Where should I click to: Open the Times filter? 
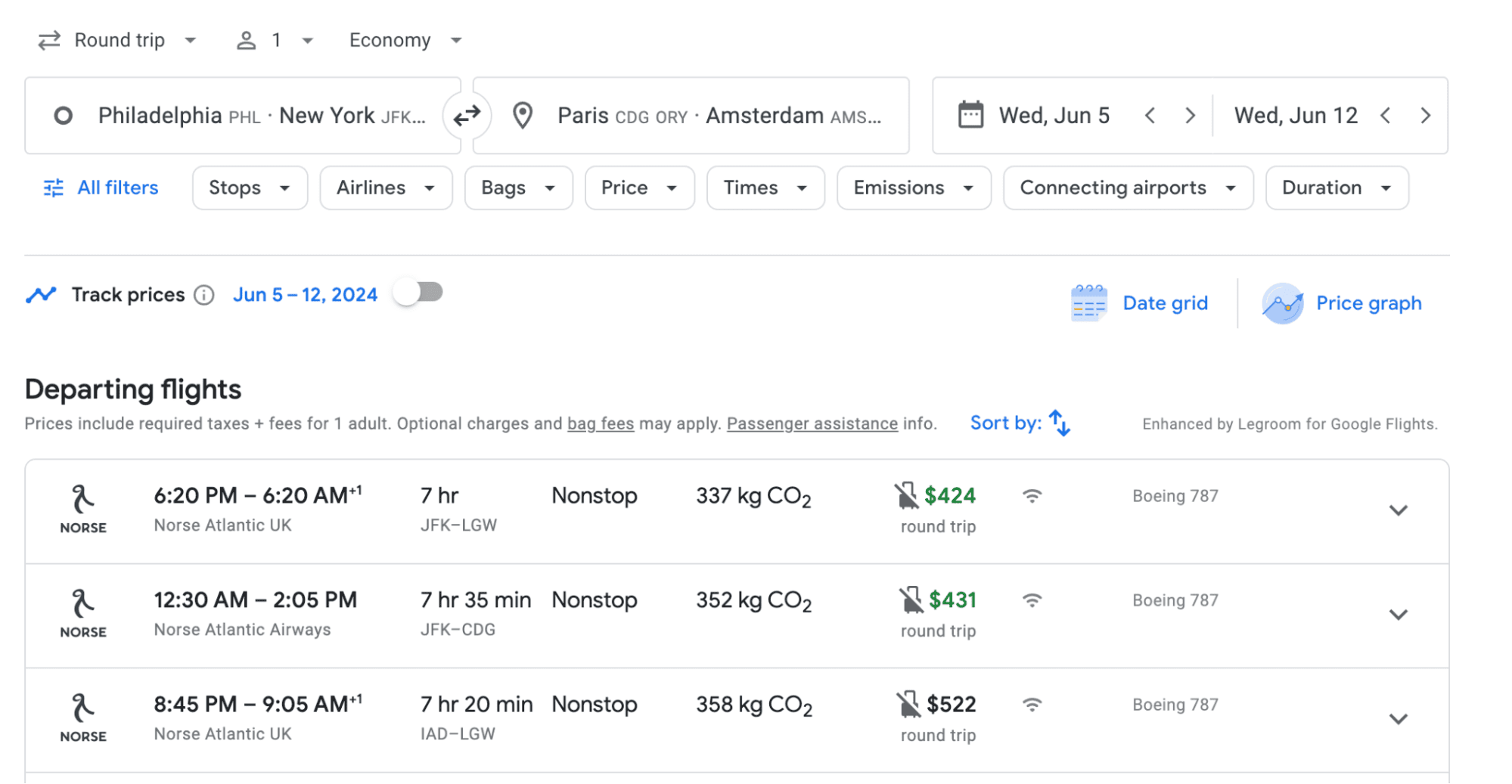click(765, 187)
